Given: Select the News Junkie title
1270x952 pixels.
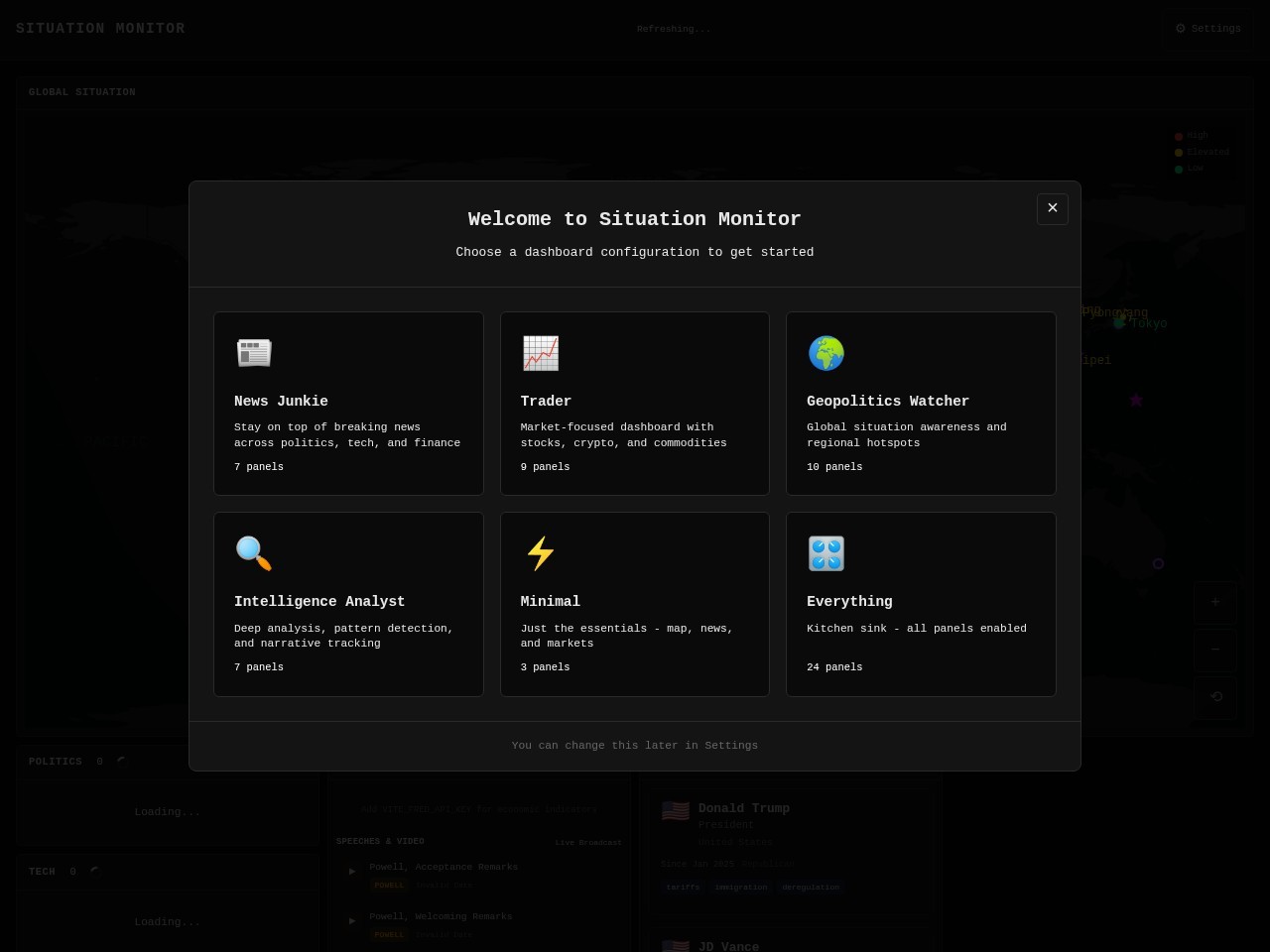Looking at the screenshot, I should tap(281, 401).
